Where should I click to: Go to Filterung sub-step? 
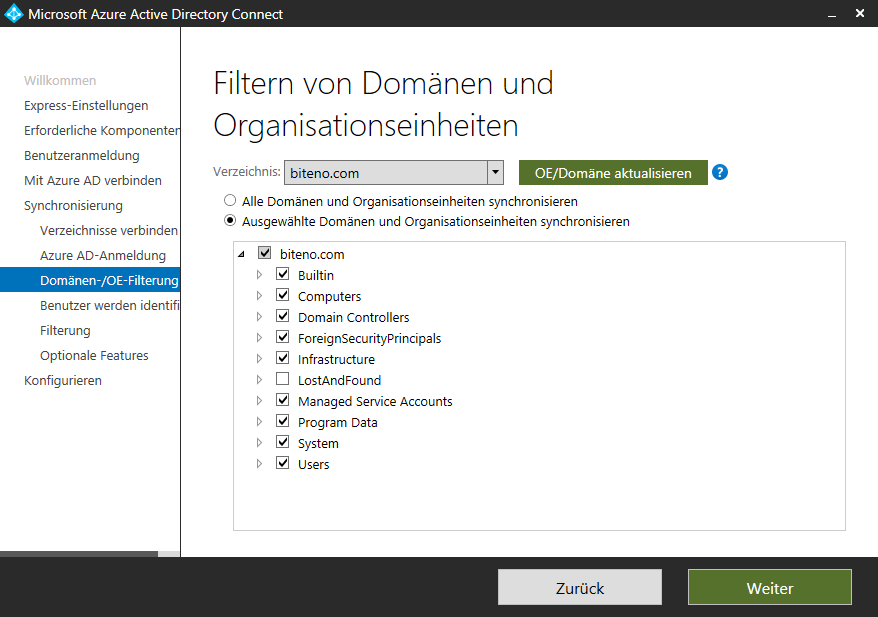[65, 330]
